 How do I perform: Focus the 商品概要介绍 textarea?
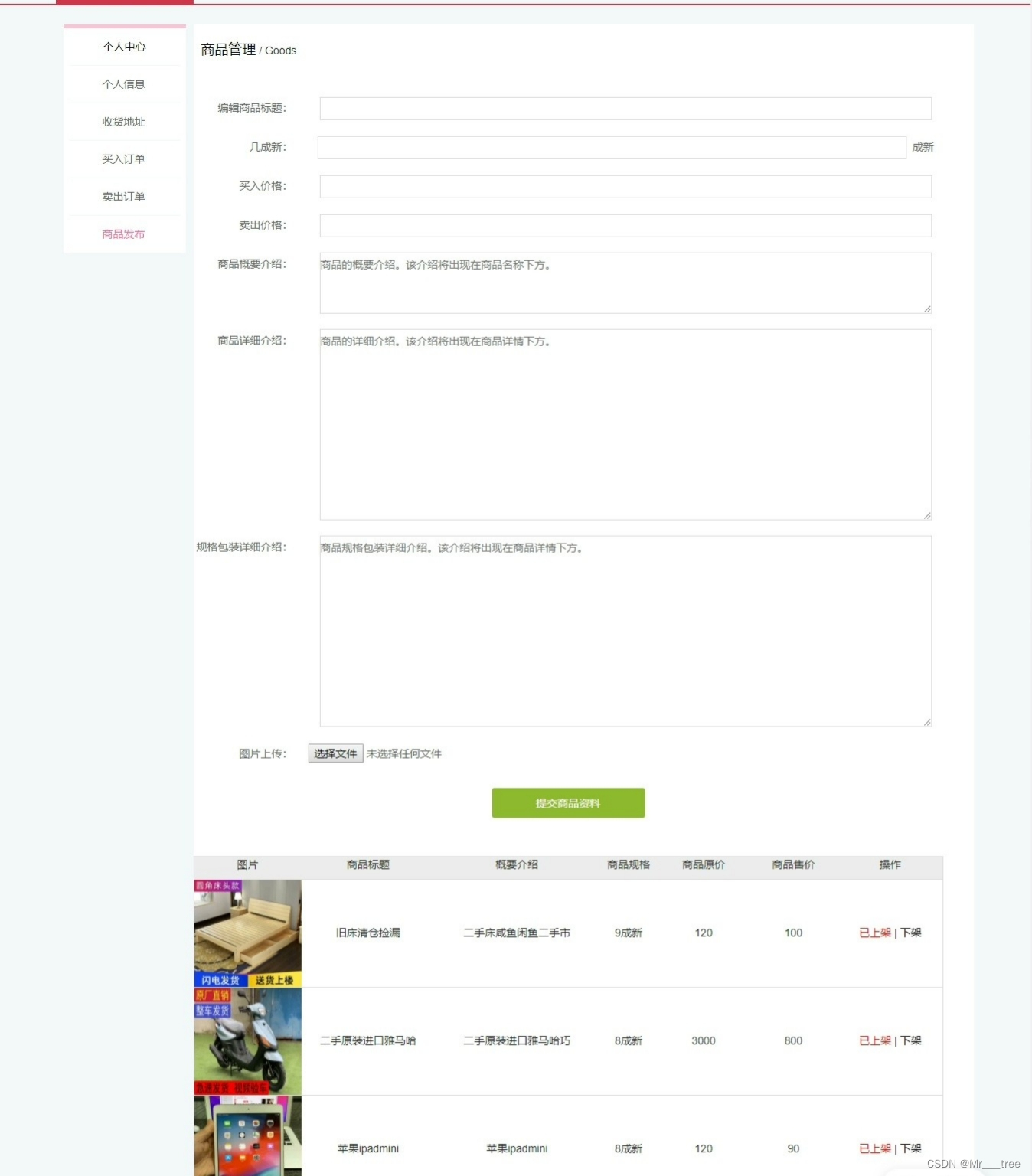(625, 283)
